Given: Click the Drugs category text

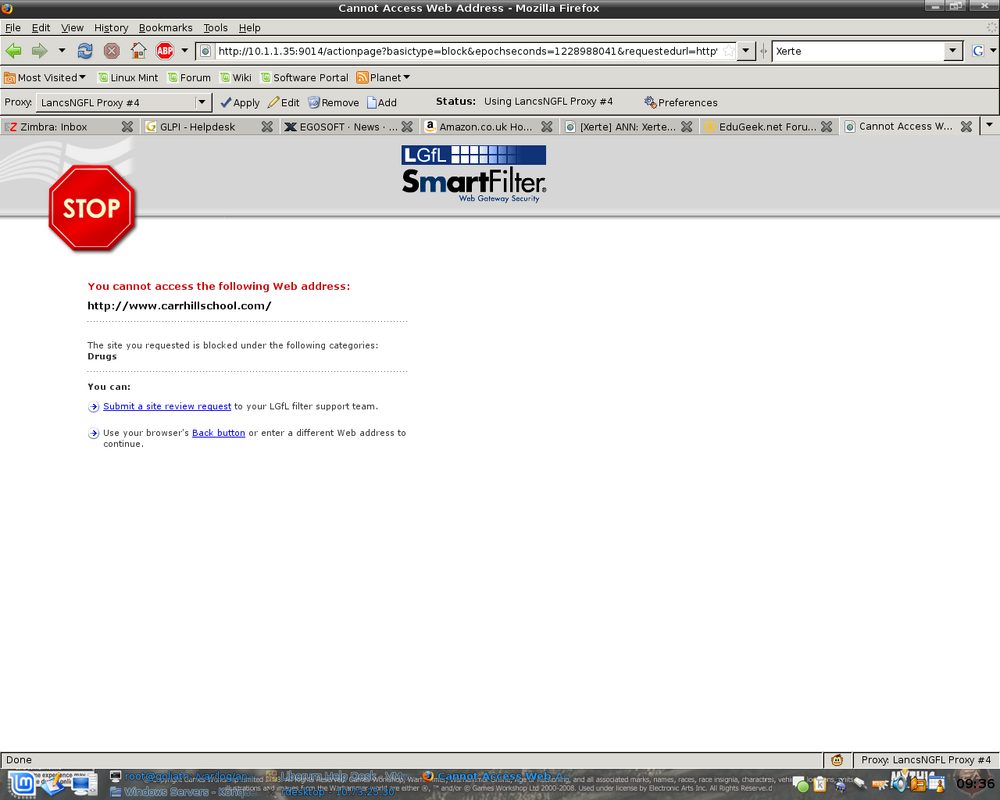Looking at the screenshot, I should click(x=102, y=356).
